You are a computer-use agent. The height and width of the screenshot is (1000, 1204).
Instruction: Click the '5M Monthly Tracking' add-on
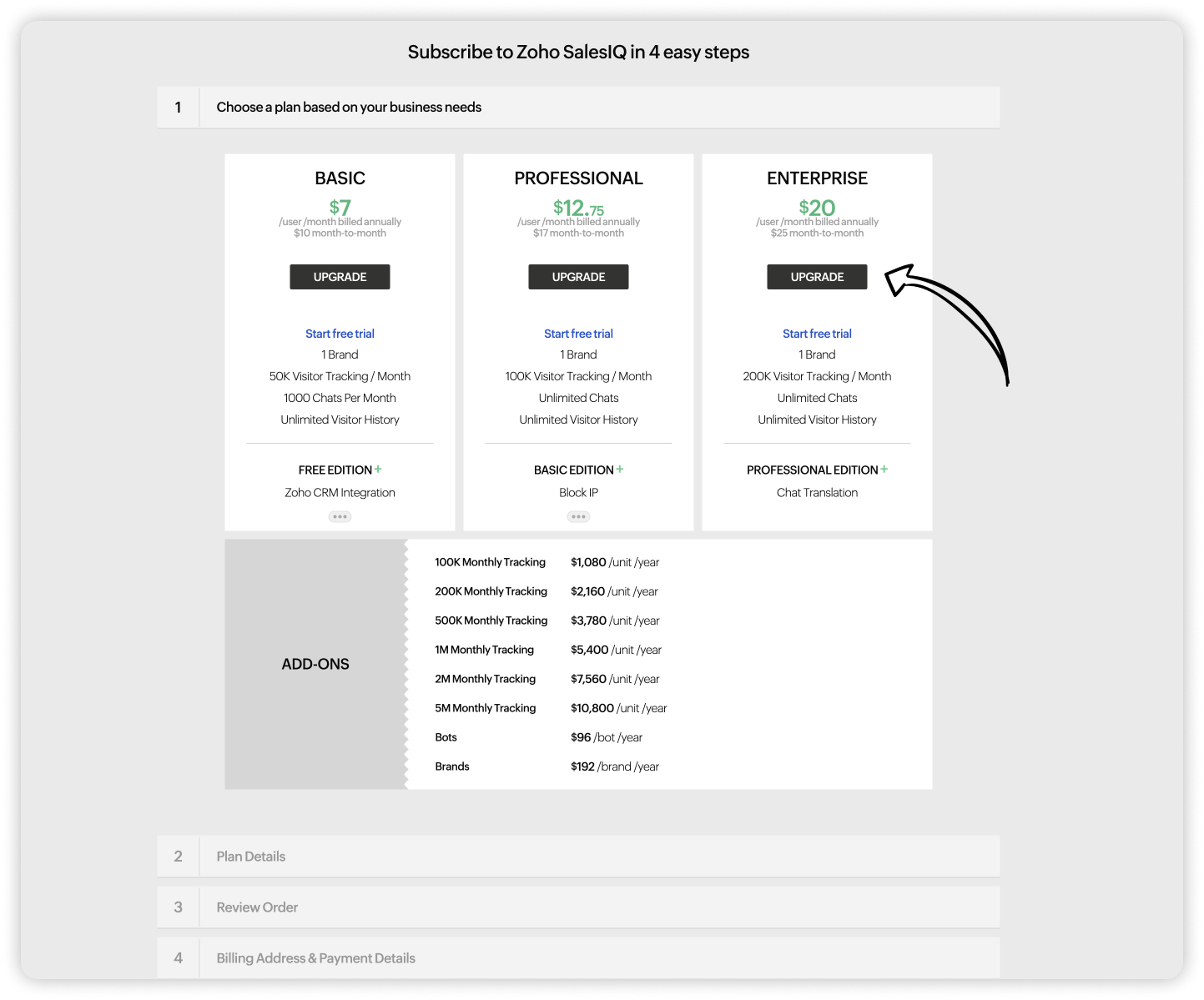[x=485, y=708]
